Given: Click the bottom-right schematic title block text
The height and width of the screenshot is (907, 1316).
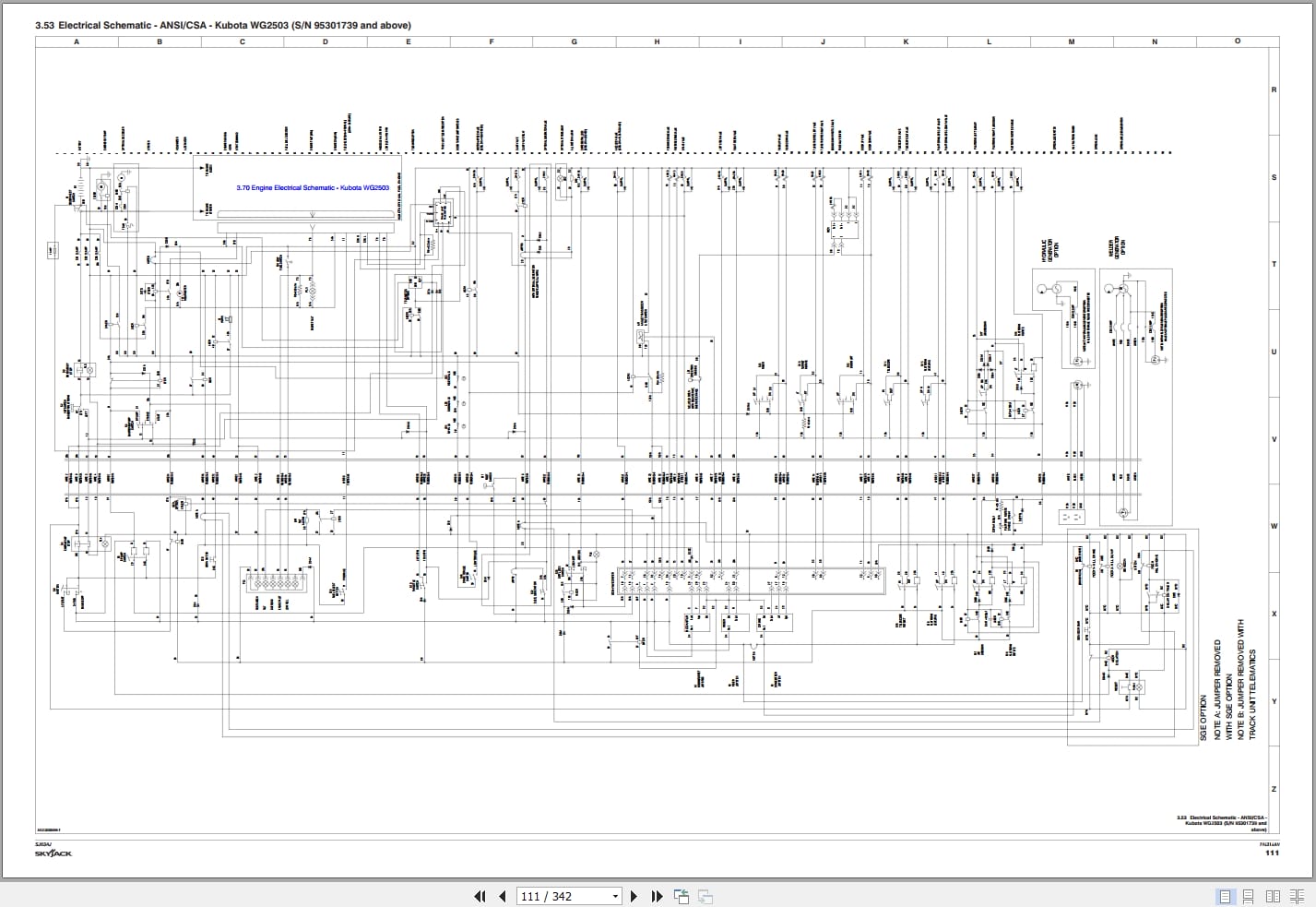Looking at the screenshot, I should (x=1222, y=823).
